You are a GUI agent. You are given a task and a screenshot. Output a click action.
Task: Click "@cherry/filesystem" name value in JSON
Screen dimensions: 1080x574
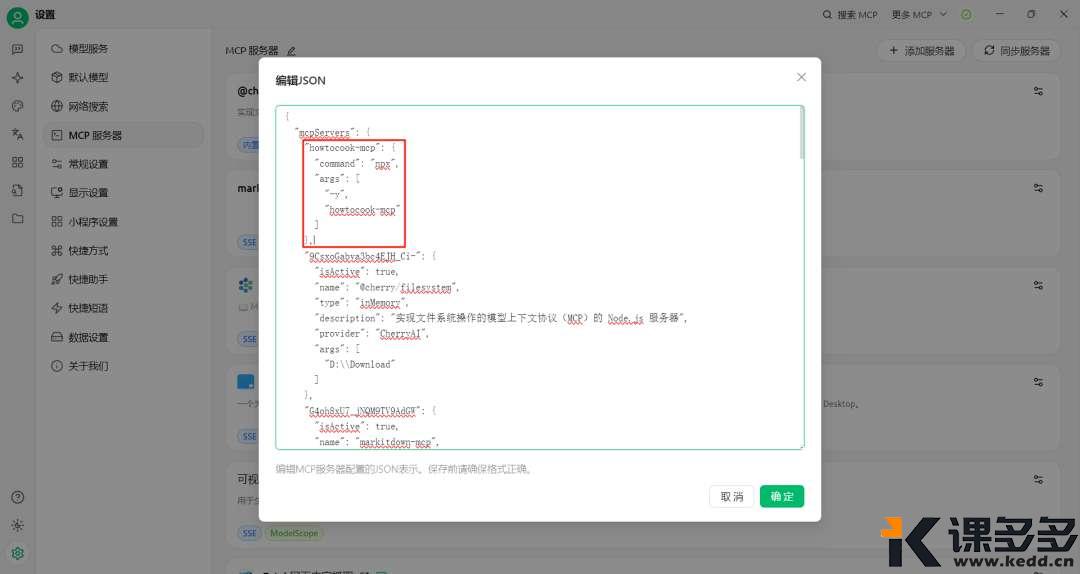point(406,287)
